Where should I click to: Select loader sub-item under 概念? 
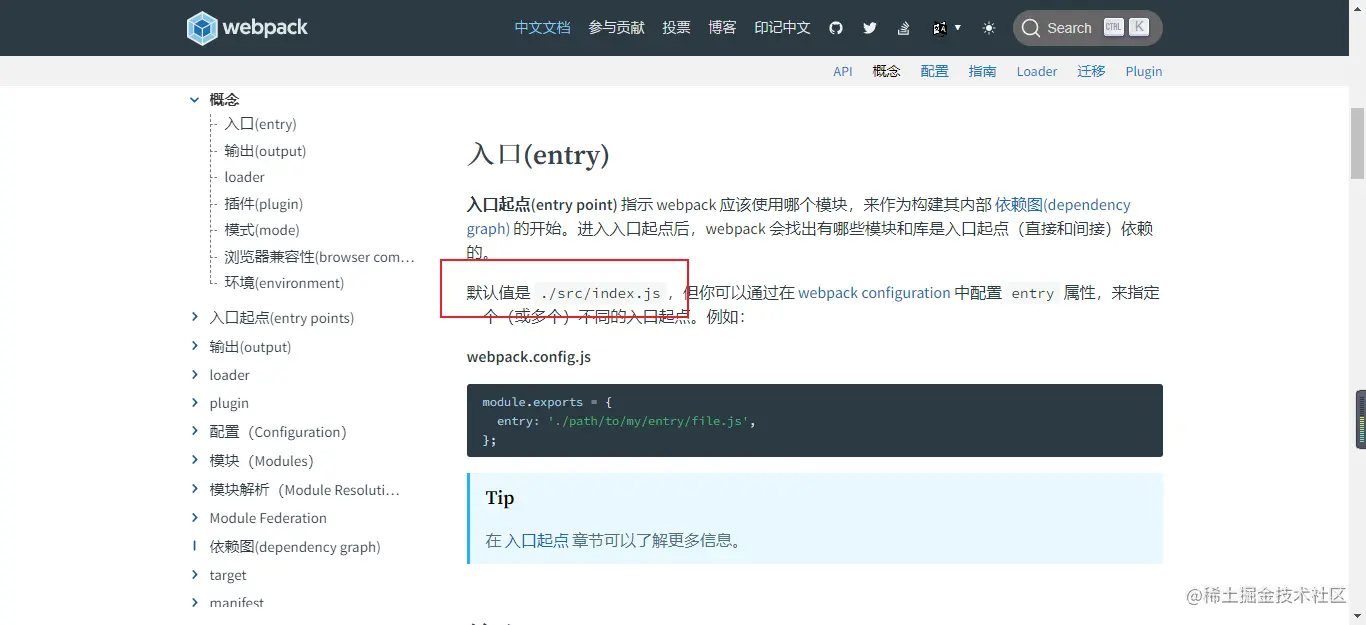(x=244, y=177)
